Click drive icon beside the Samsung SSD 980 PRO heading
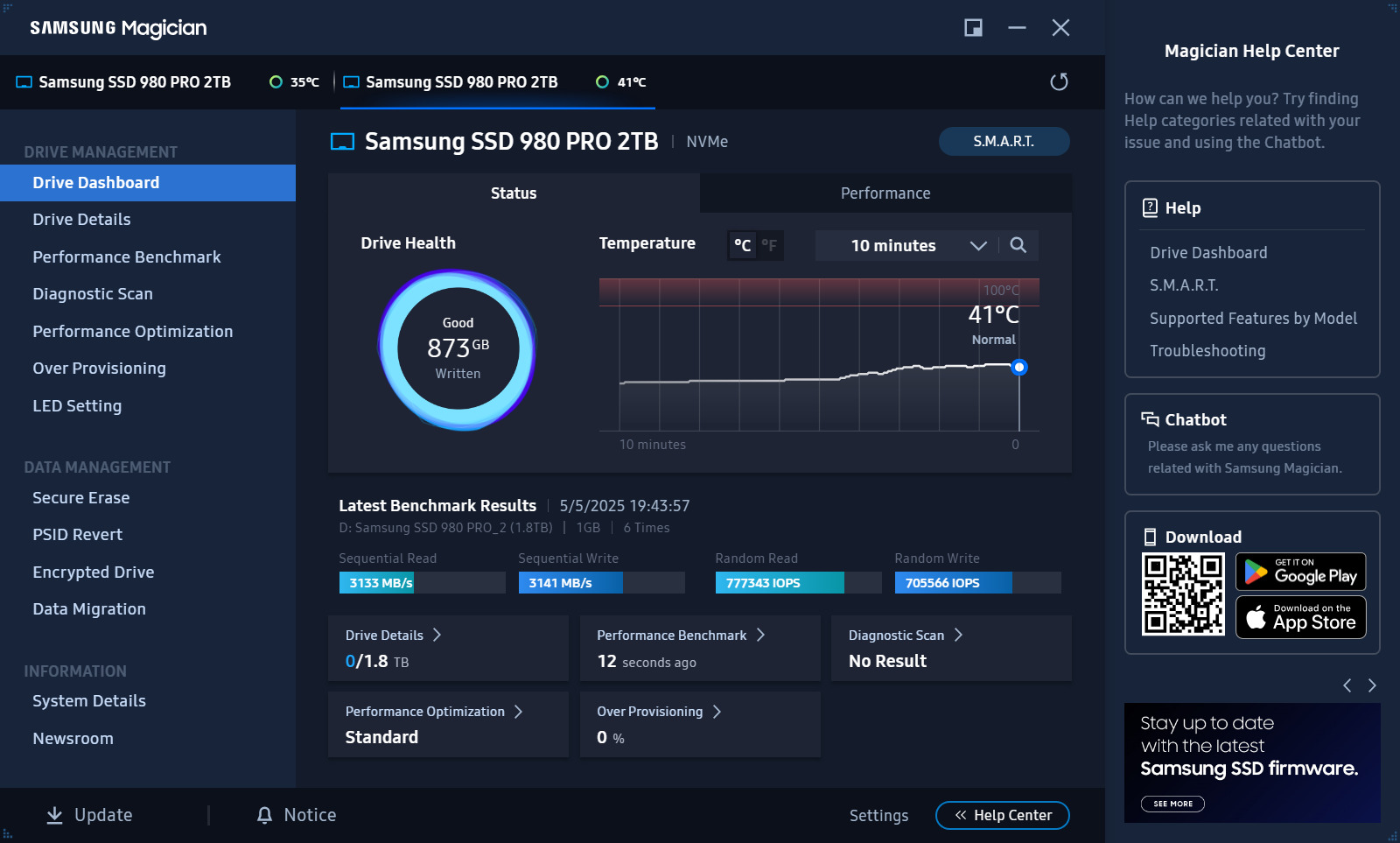The width and height of the screenshot is (1400, 843). 342,142
